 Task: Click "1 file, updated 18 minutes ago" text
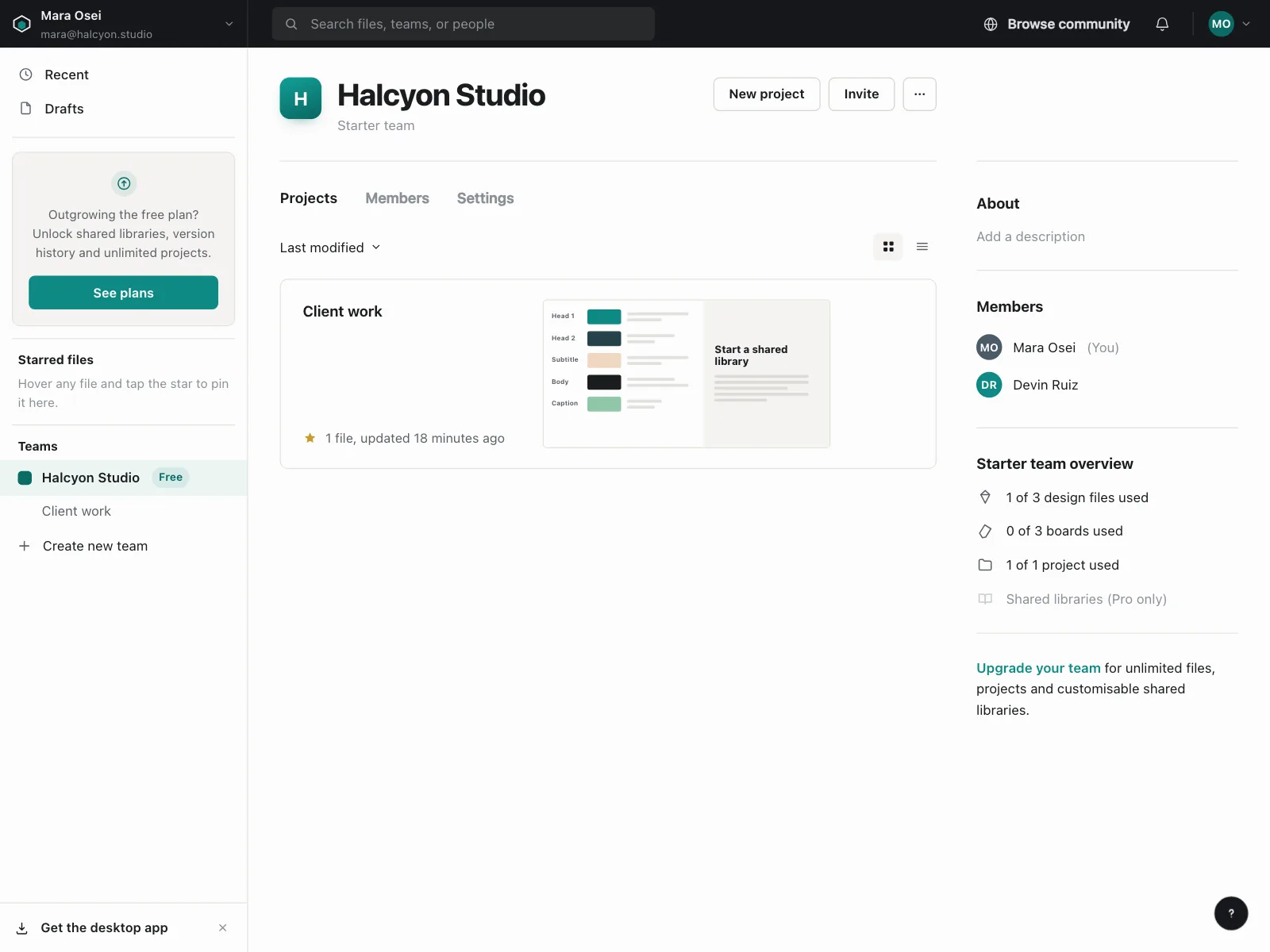(x=415, y=438)
